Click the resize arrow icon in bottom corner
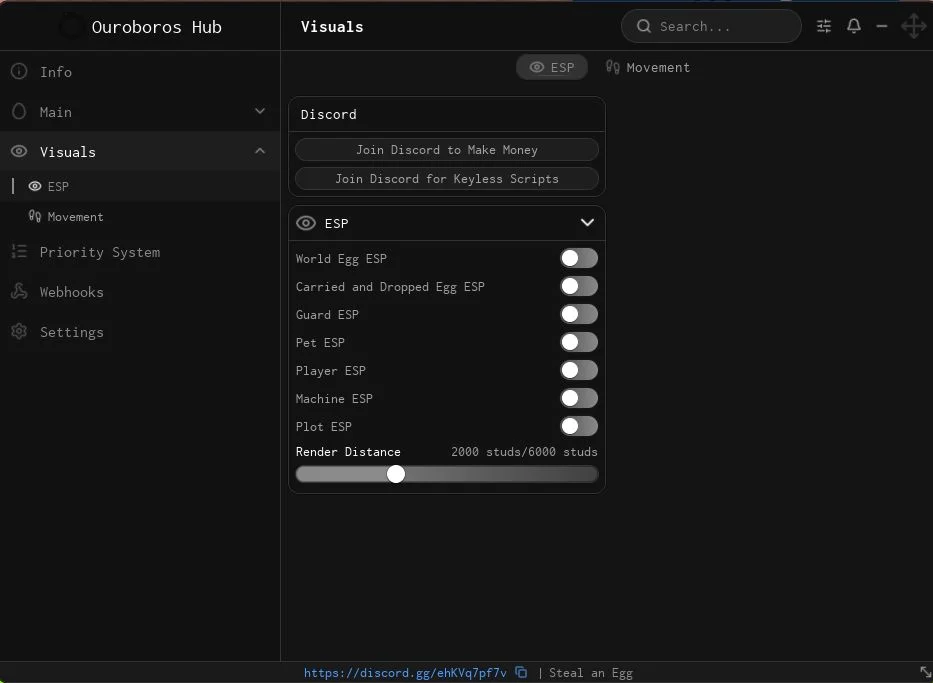 (x=925, y=673)
